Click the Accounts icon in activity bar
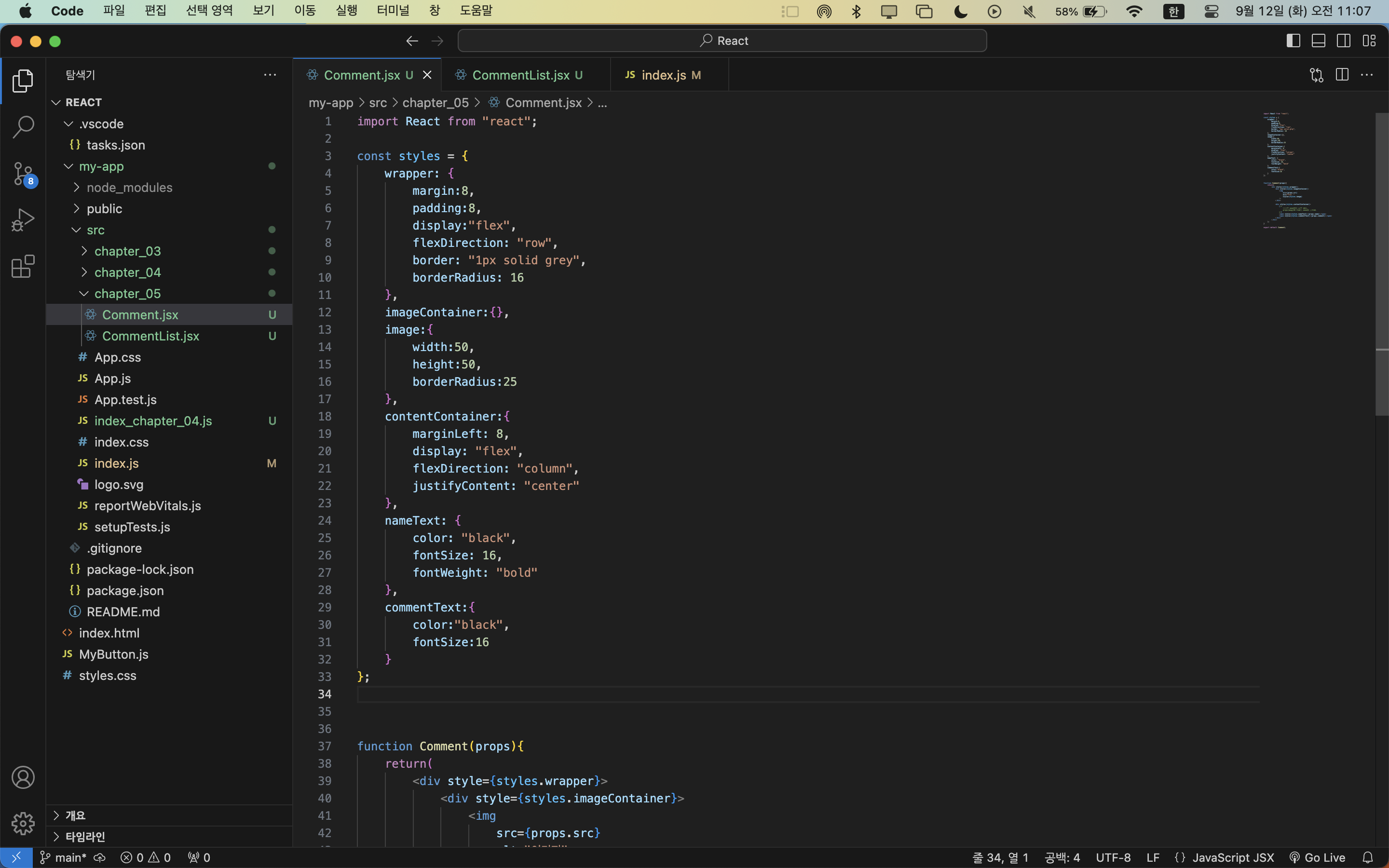 (23, 777)
